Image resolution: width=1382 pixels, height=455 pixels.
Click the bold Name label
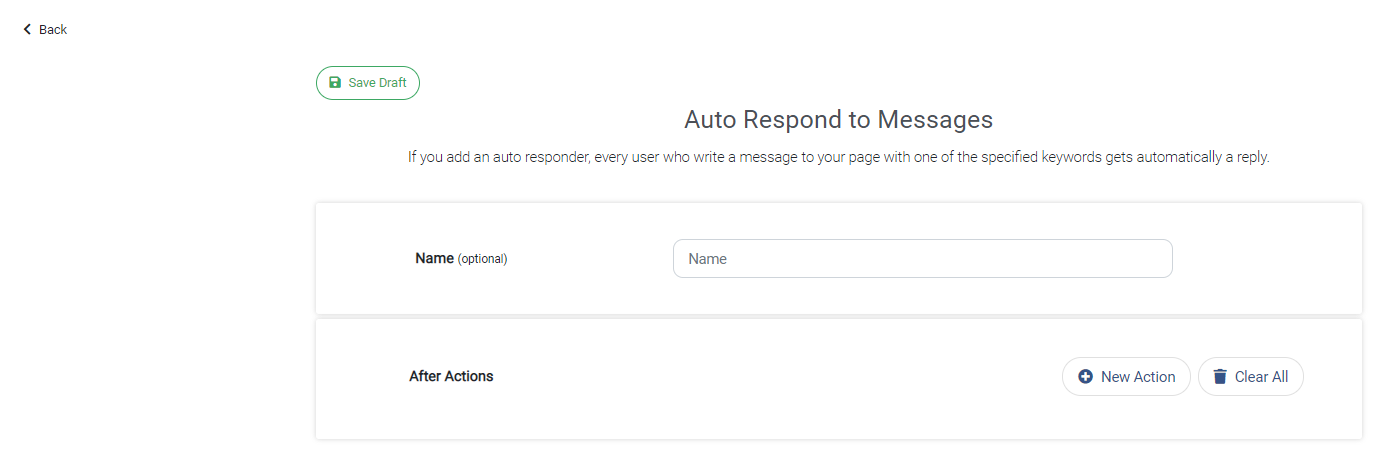tap(434, 258)
